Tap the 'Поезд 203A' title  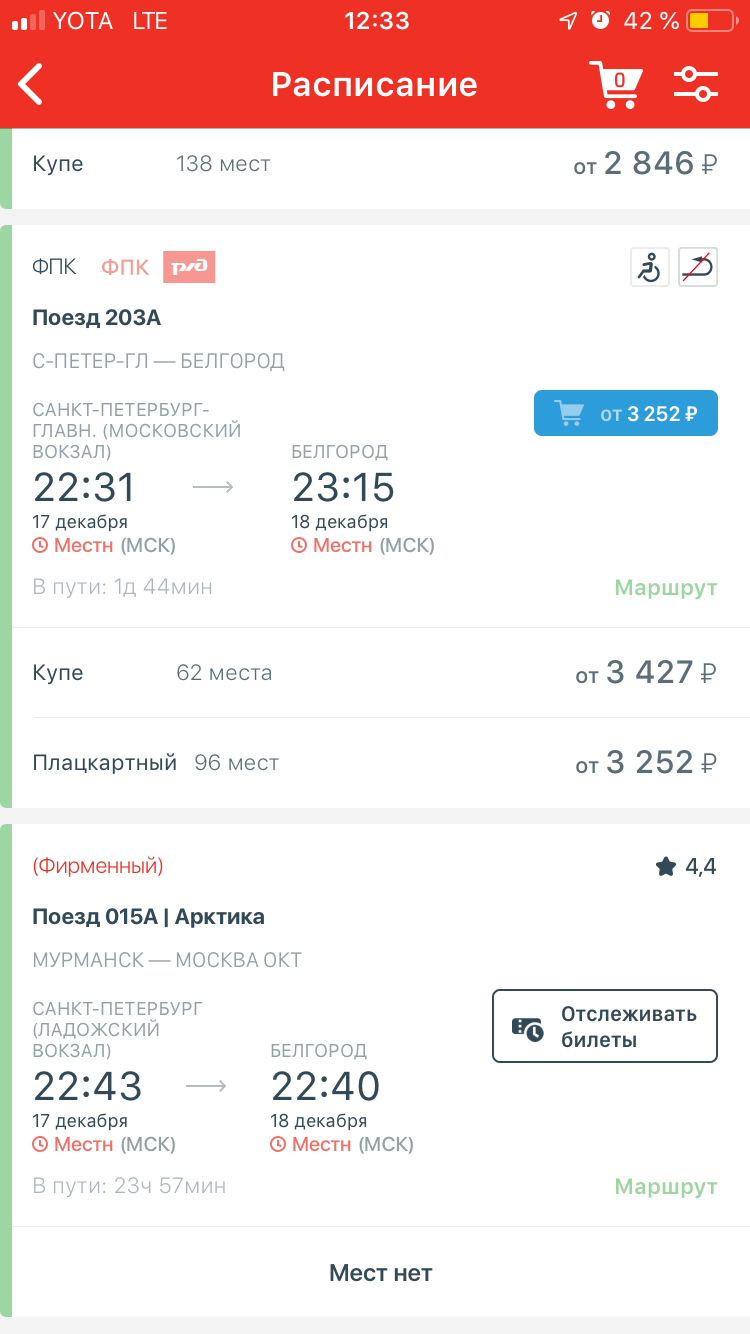[x=97, y=318]
